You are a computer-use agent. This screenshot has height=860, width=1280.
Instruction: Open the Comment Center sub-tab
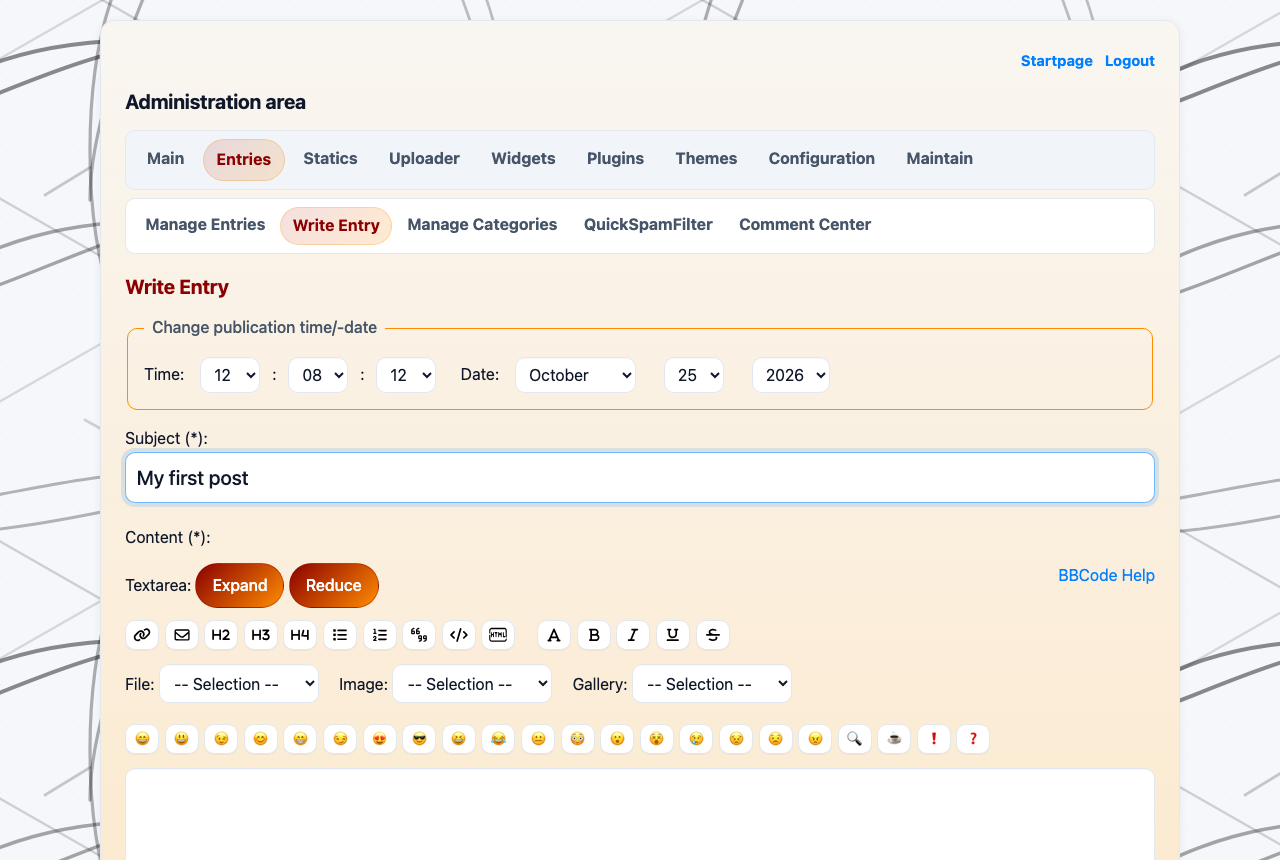point(805,225)
